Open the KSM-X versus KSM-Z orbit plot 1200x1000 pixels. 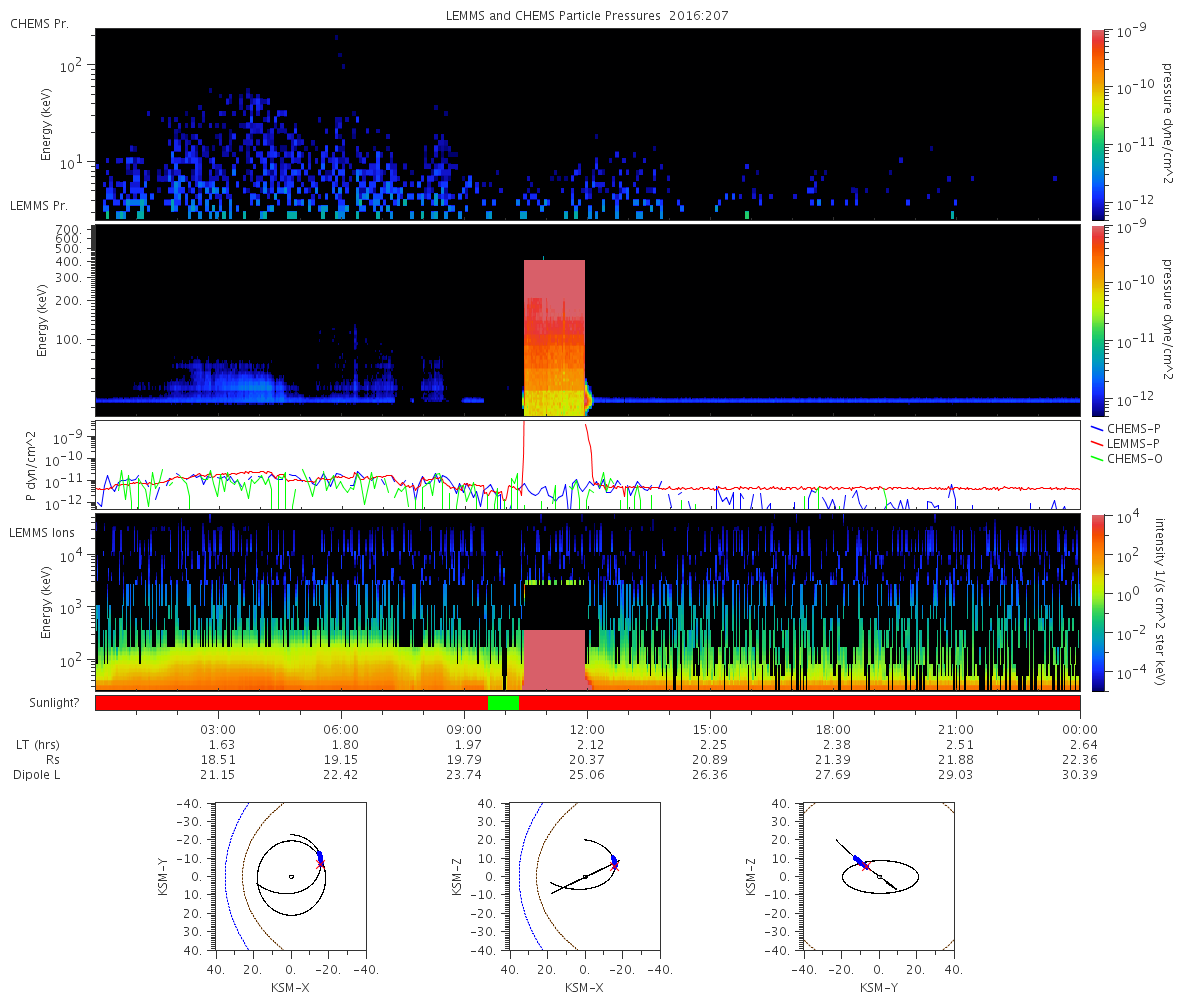[584, 875]
